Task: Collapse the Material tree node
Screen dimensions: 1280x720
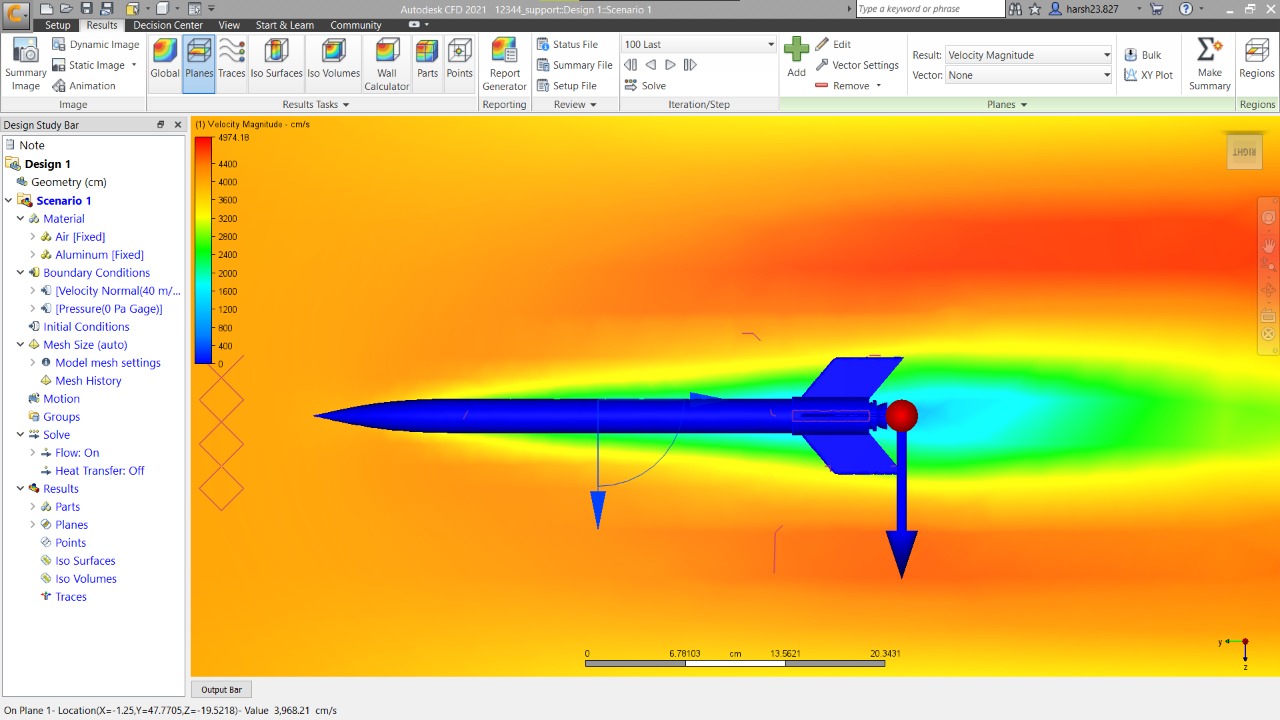Action: click(x=21, y=219)
